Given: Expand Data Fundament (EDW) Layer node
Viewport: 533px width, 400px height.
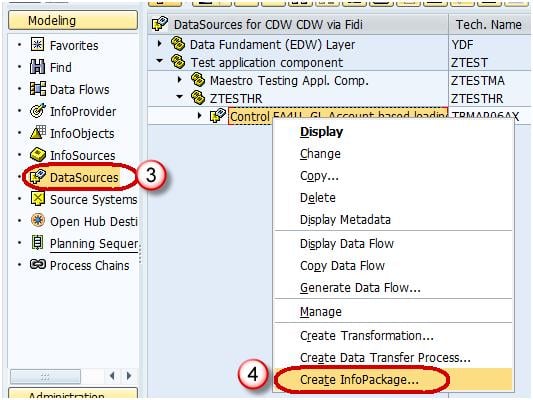Looking at the screenshot, I should coord(159,44).
